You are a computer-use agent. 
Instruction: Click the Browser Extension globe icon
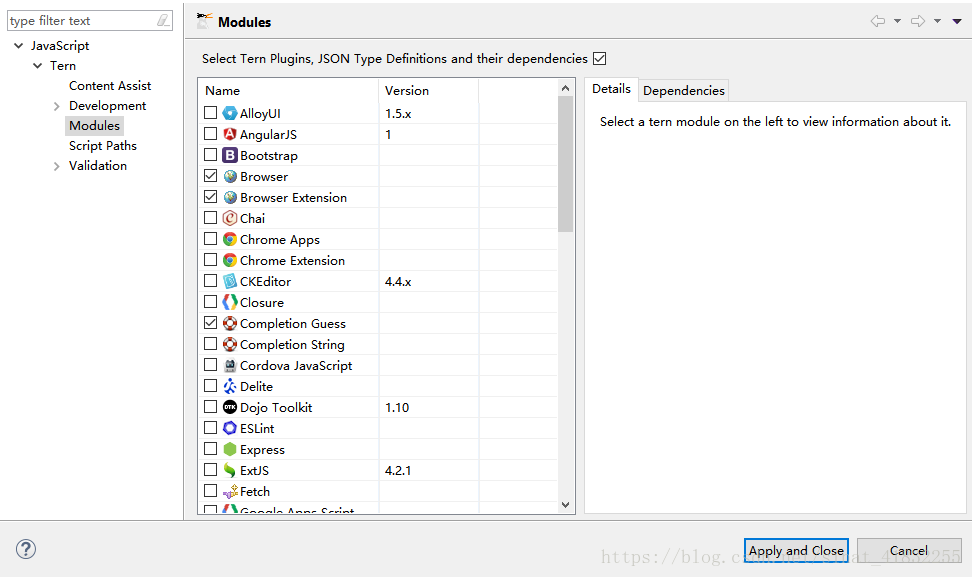tap(230, 198)
